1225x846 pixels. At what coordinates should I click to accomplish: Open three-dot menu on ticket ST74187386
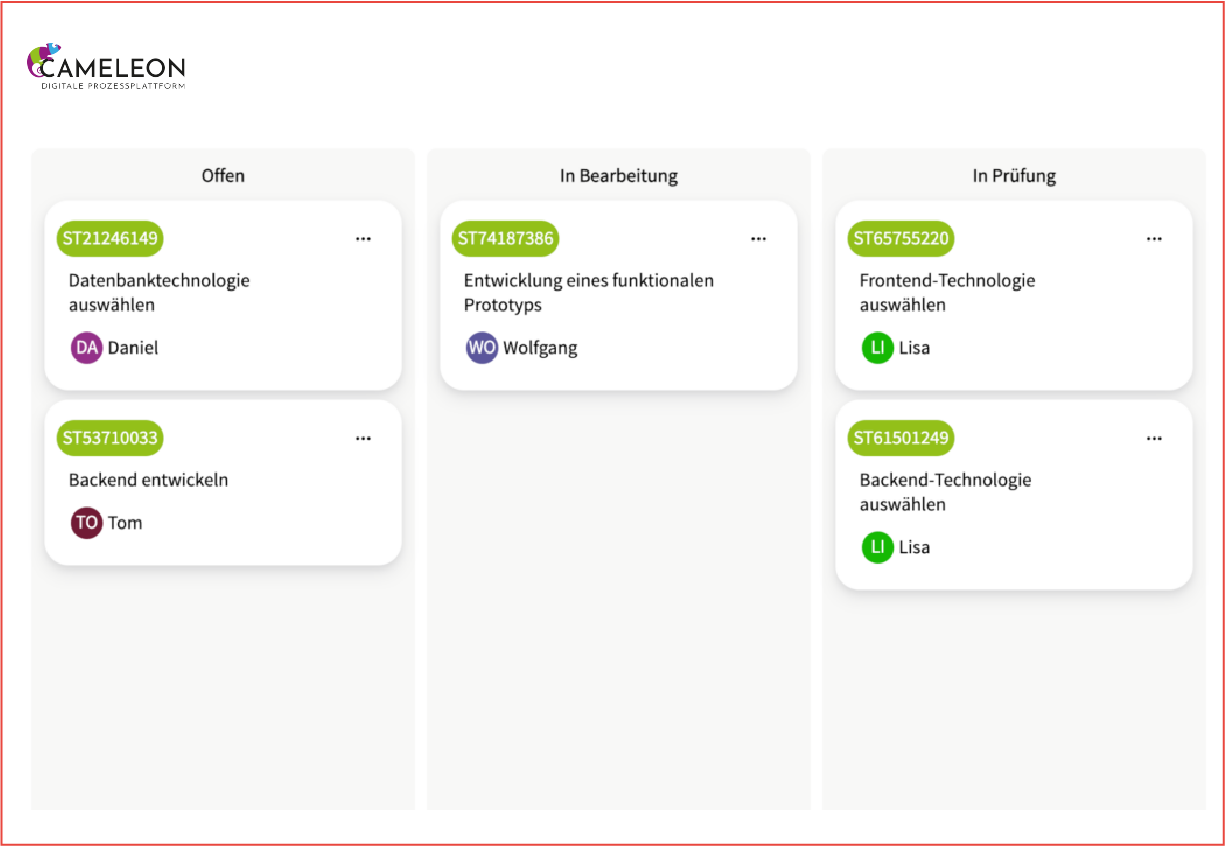click(759, 239)
